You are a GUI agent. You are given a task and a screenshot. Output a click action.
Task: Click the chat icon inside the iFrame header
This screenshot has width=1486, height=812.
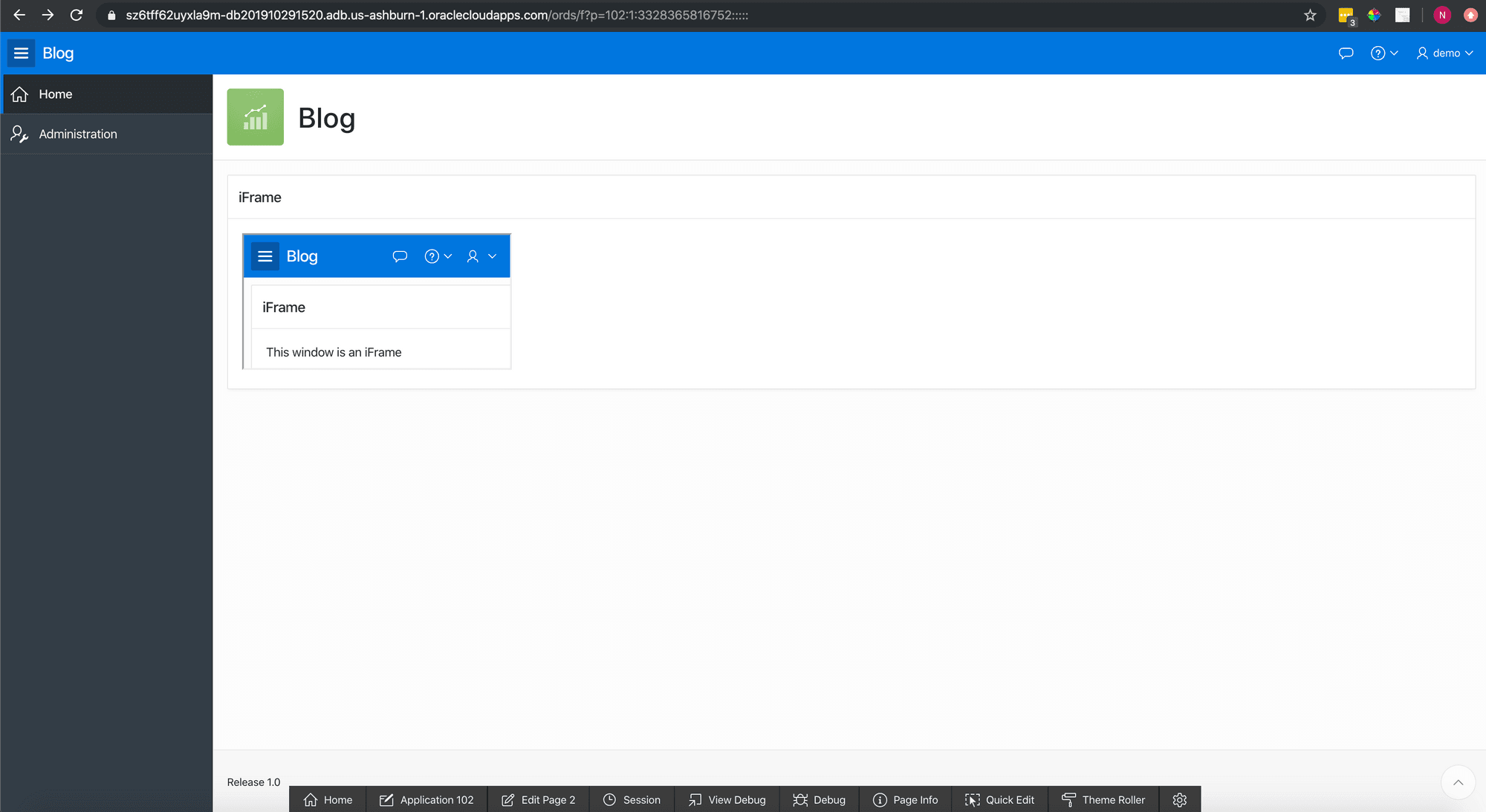[400, 256]
